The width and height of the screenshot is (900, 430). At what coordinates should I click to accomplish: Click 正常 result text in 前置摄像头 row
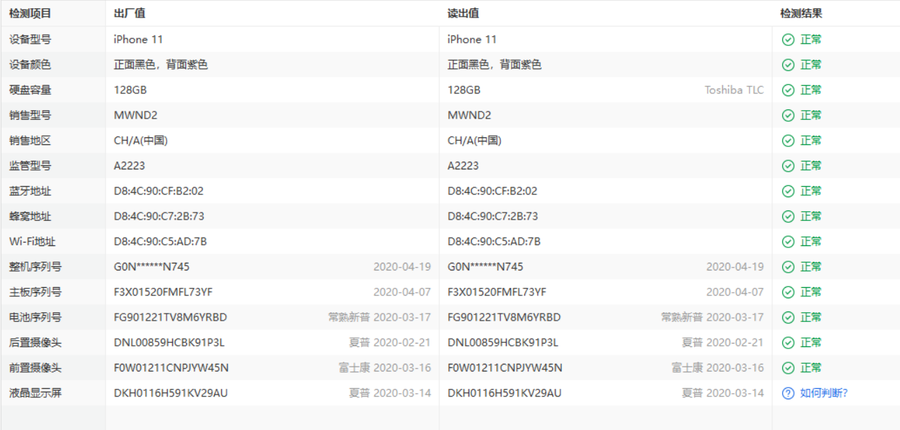(811, 368)
